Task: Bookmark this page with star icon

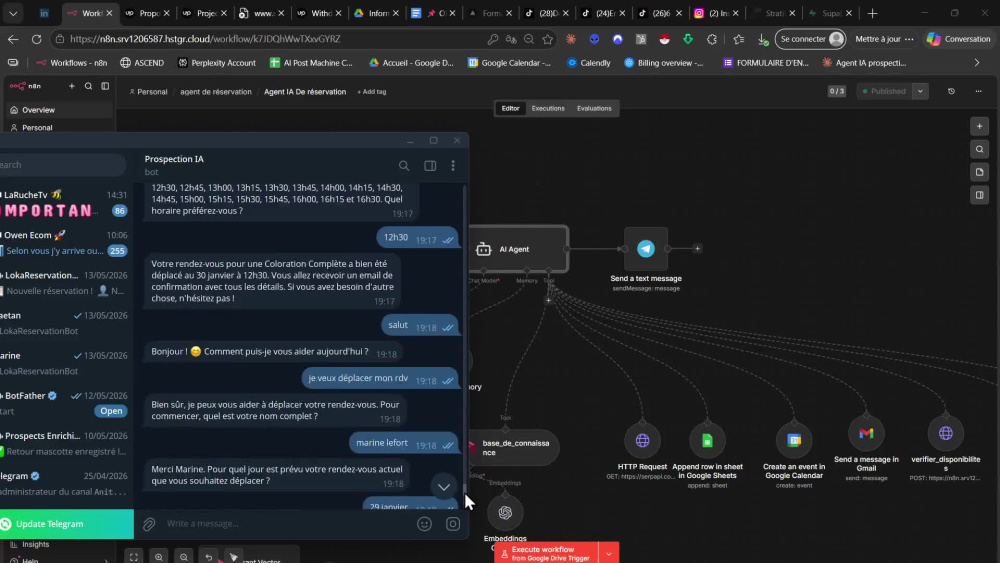Action: (547, 39)
